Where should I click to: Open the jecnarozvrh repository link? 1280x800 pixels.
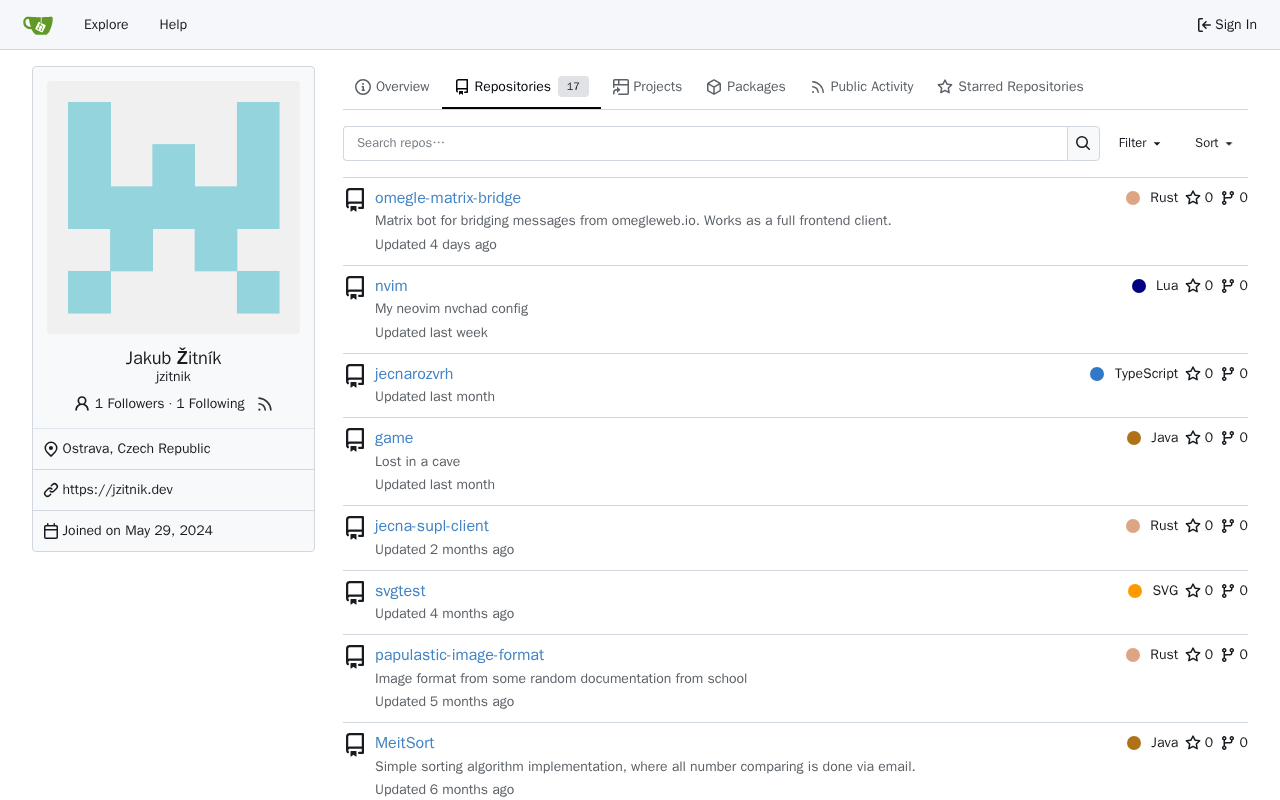[x=414, y=374]
